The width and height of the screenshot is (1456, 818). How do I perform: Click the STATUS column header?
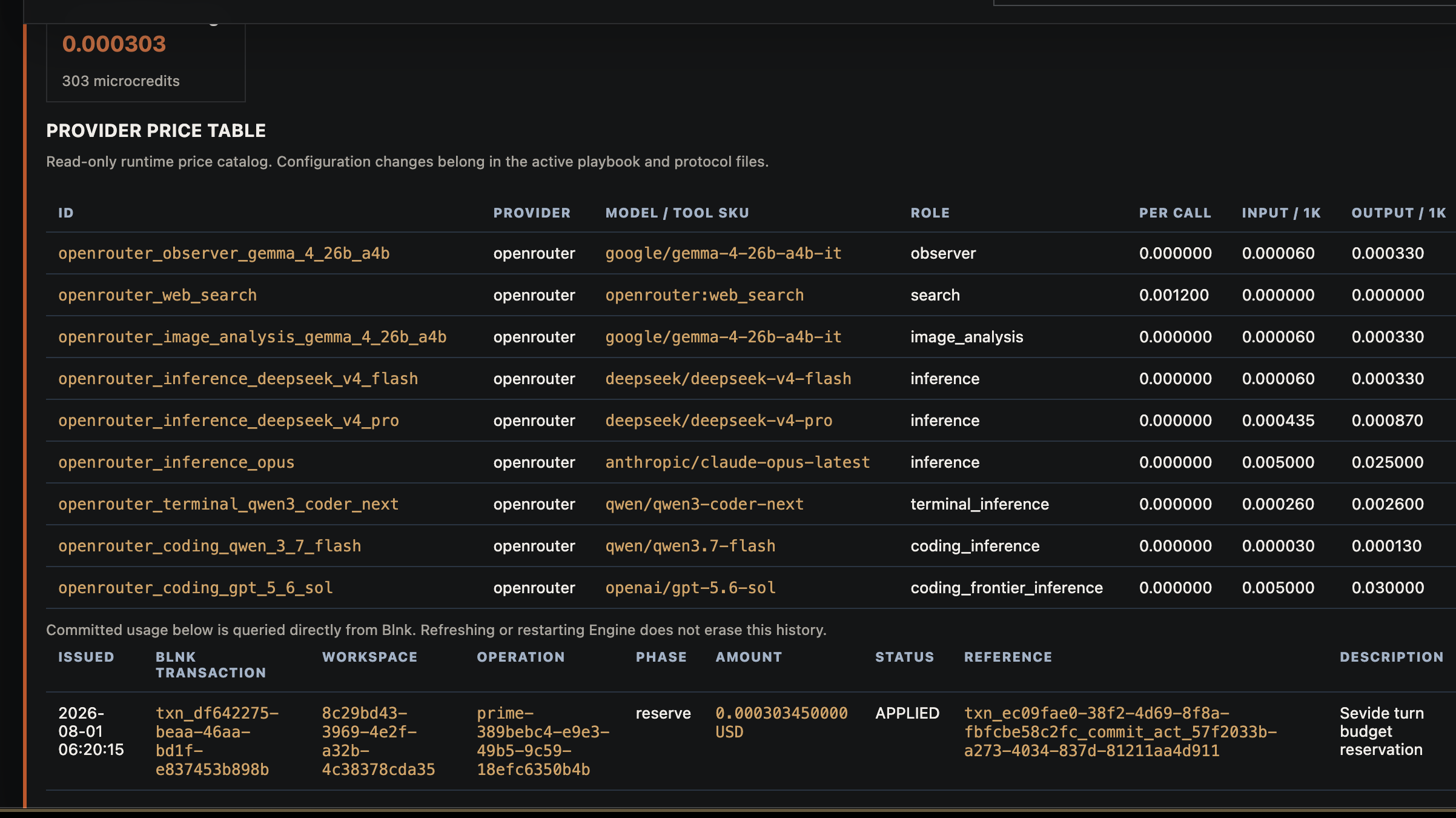[904, 657]
